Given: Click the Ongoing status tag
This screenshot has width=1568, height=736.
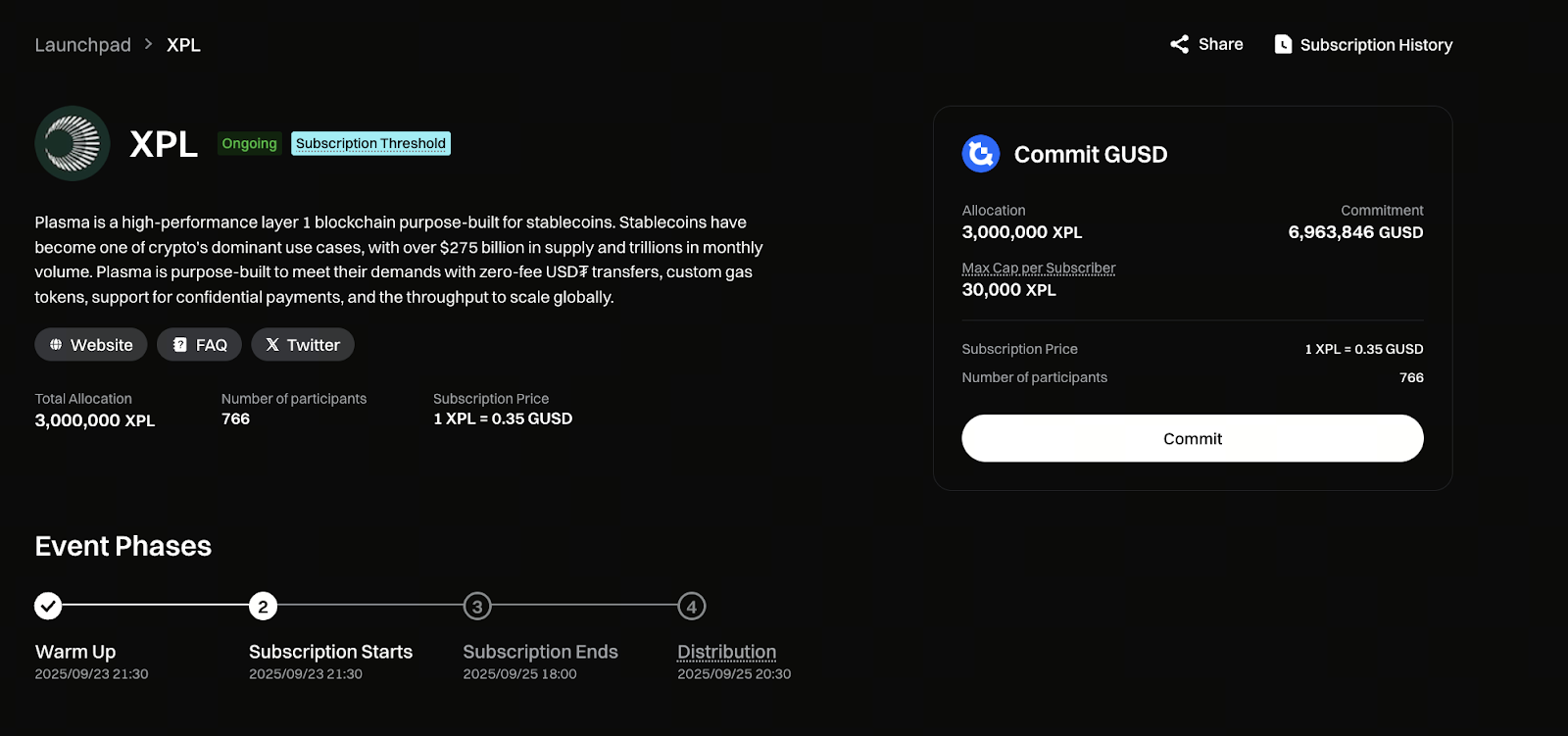Looking at the screenshot, I should coord(249,143).
